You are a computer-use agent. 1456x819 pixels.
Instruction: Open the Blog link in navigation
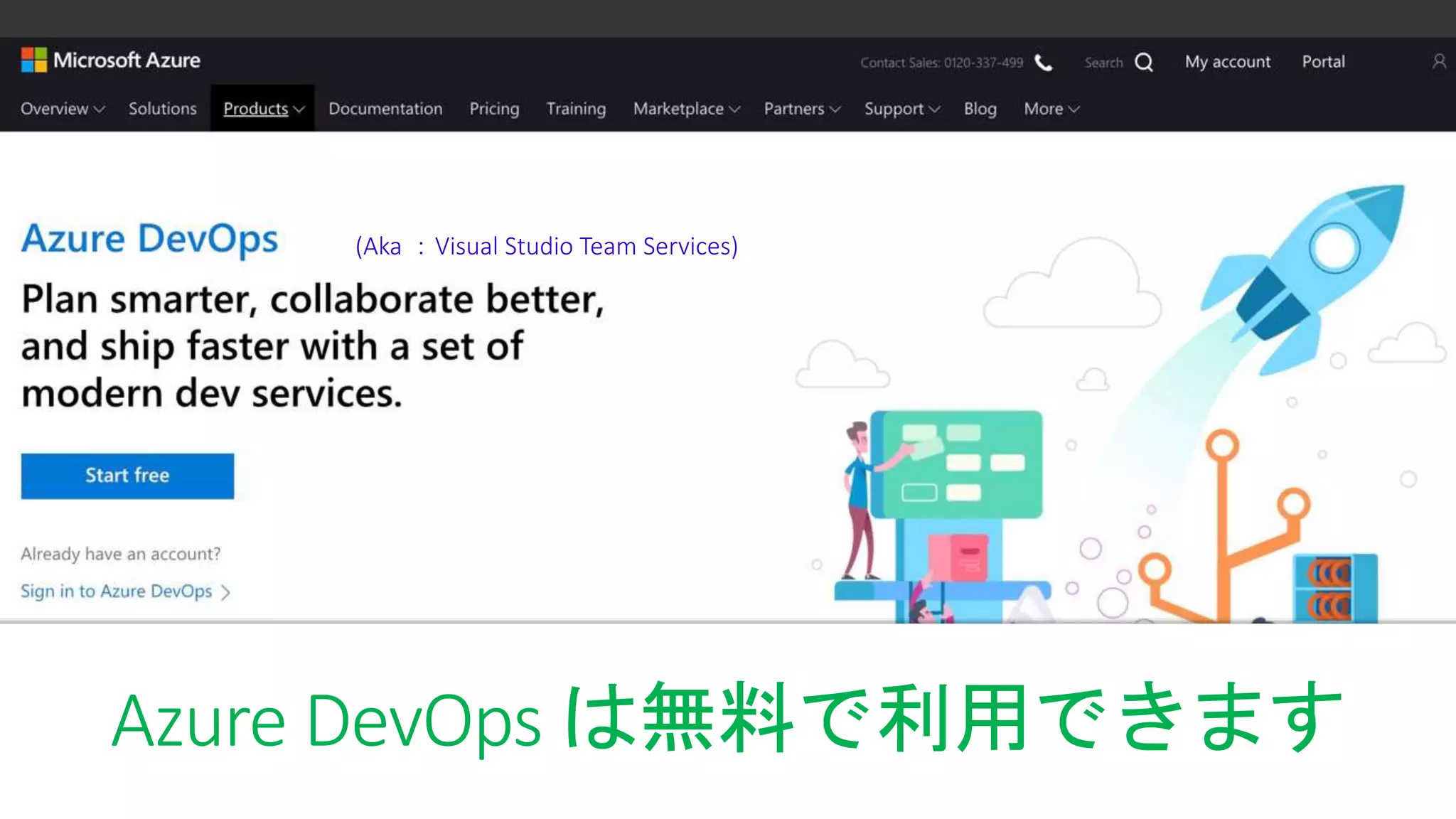980,109
